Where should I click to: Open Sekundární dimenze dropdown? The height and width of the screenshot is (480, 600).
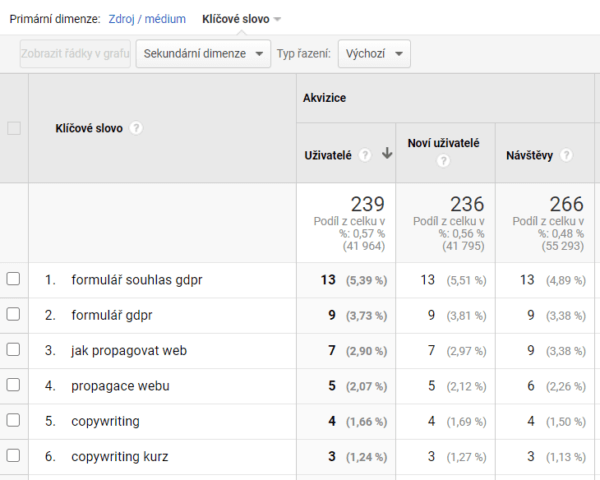click(203, 54)
